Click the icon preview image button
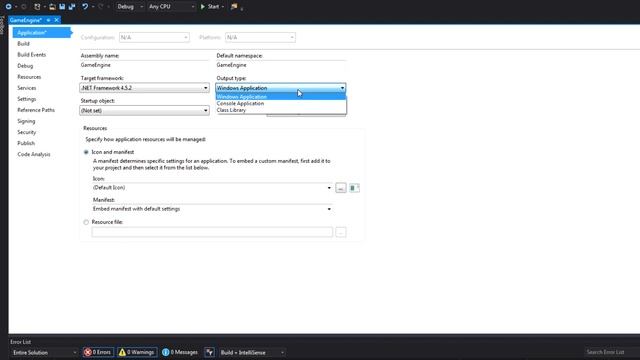 click(x=354, y=188)
